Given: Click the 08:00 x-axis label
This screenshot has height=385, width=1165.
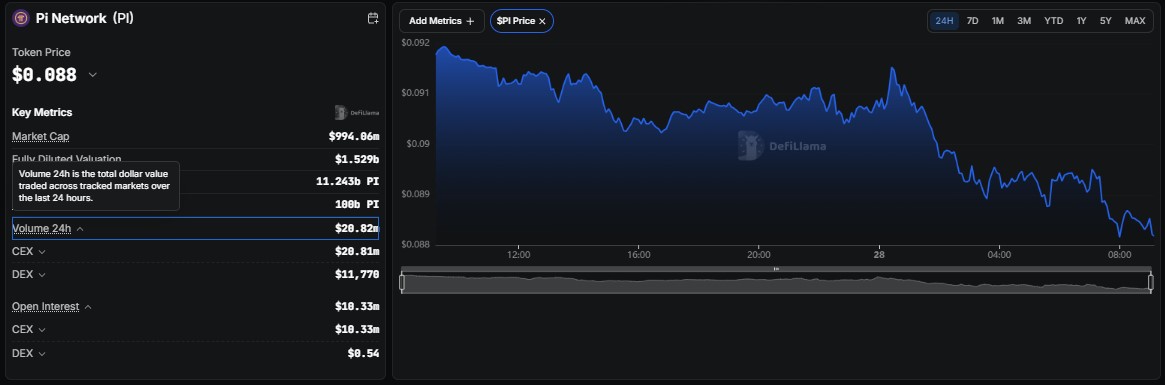Looking at the screenshot, I should [x=1120, y=255].
